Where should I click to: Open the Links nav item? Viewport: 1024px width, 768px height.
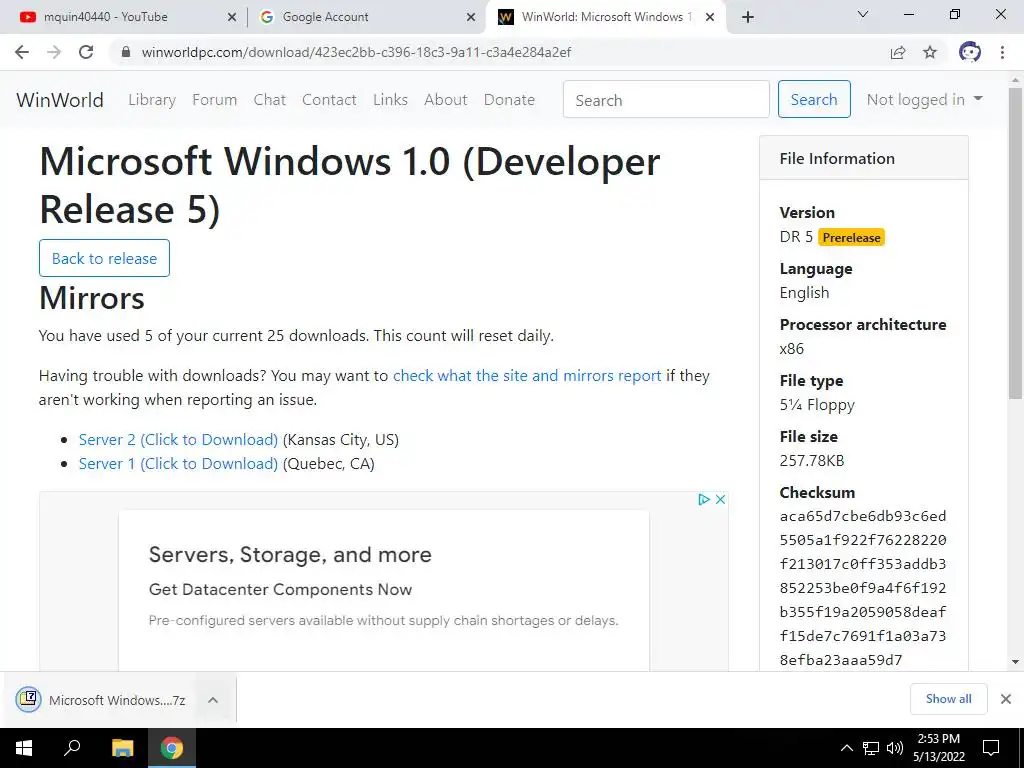coord(391,100)
